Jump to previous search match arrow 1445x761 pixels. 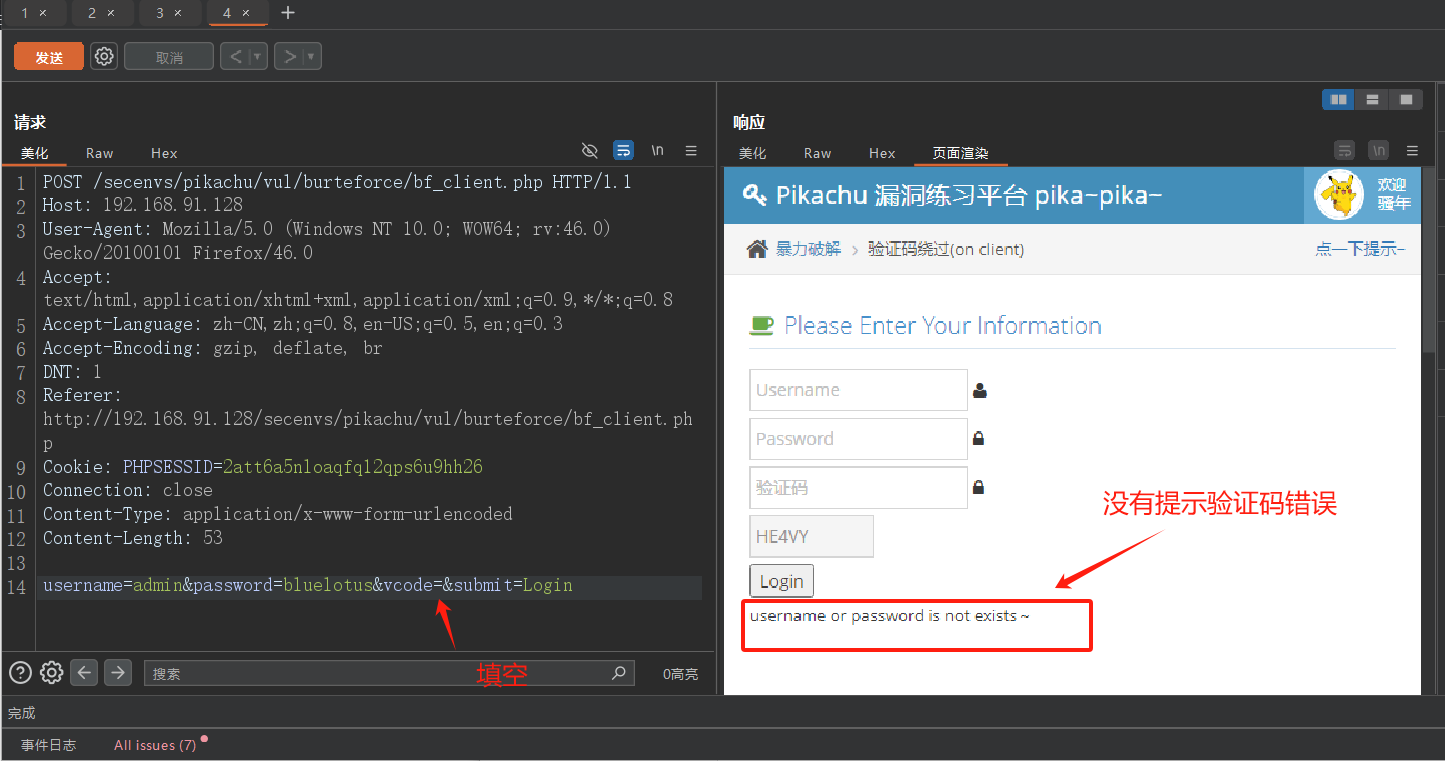85,673
